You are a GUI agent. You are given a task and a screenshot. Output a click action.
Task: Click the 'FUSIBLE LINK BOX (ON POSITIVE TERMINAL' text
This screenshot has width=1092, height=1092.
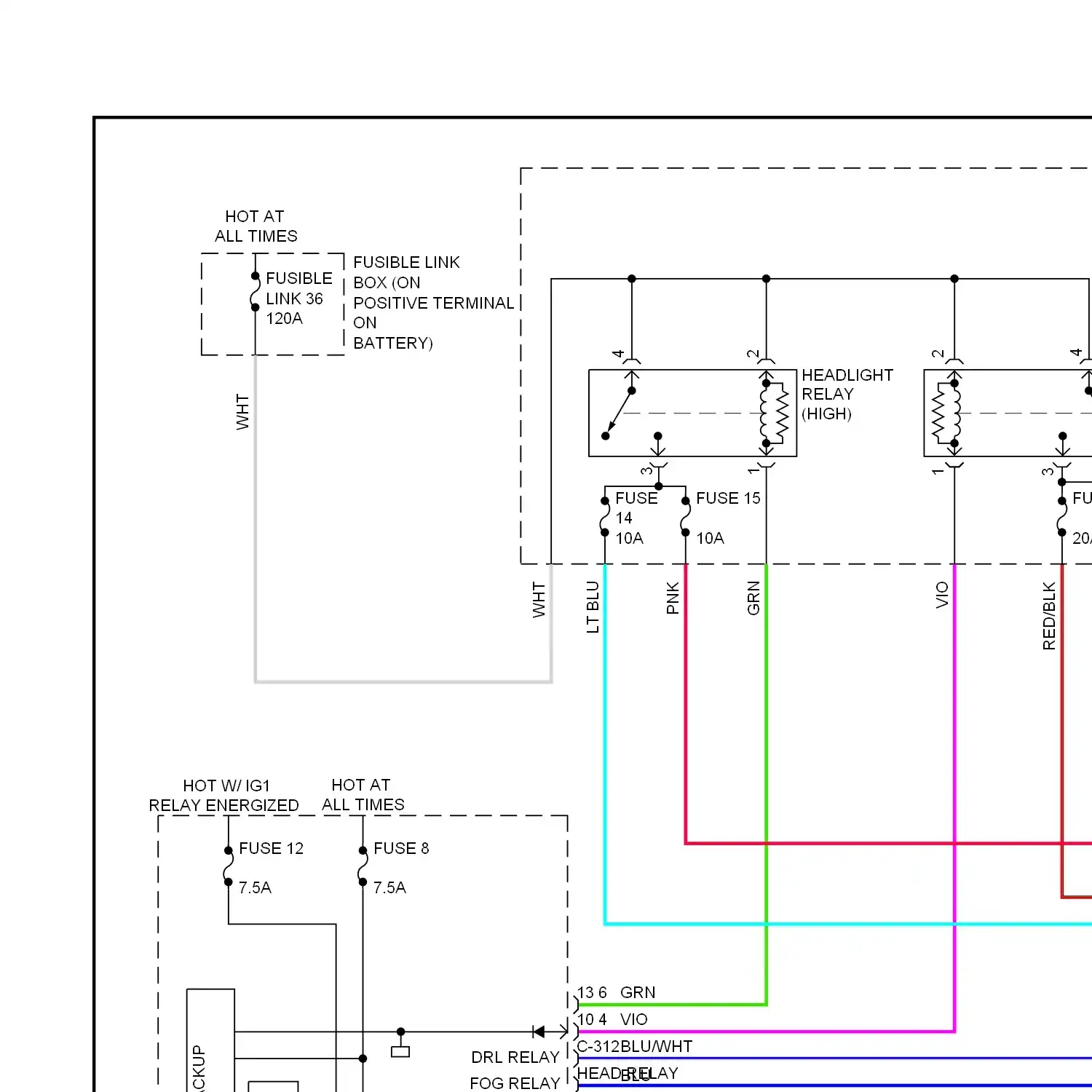[433, 282]
